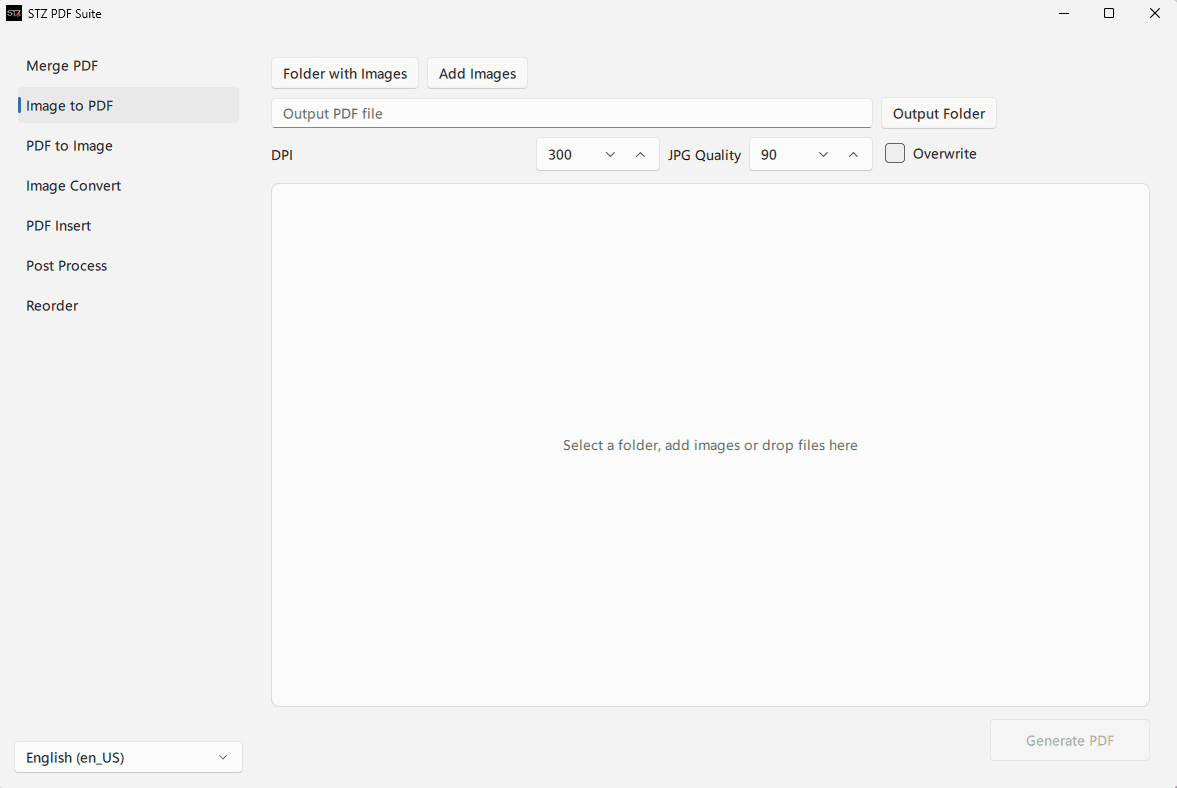The image size is (1177, 788).
Task: Click Folder with Images button
Action: (x=345, y=74)
